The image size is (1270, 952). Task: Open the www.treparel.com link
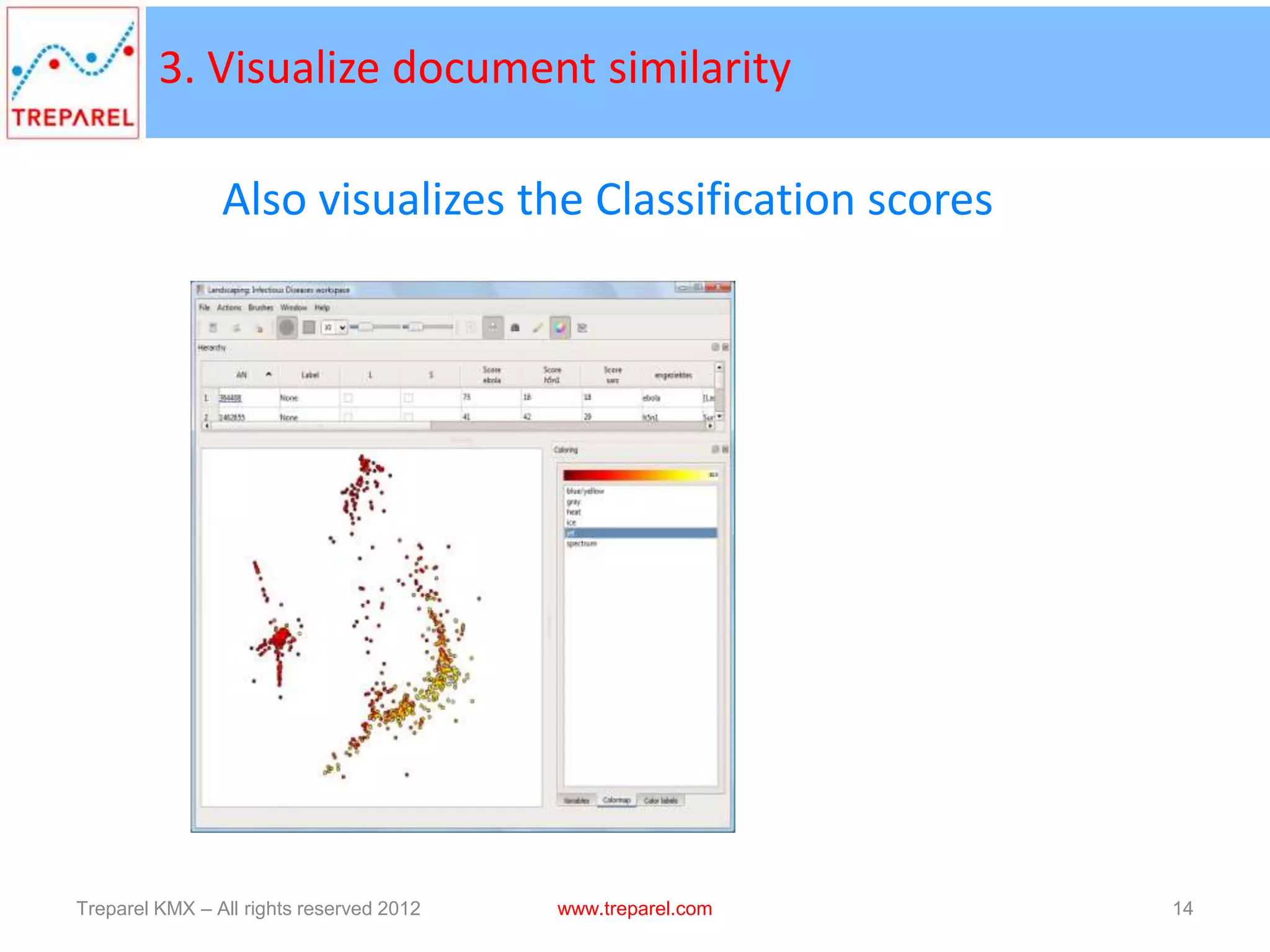point(634,909)
